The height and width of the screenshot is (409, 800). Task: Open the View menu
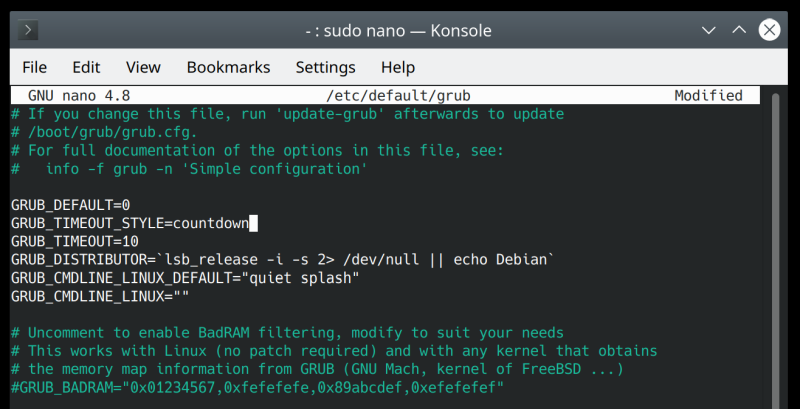tap(143, 67)
